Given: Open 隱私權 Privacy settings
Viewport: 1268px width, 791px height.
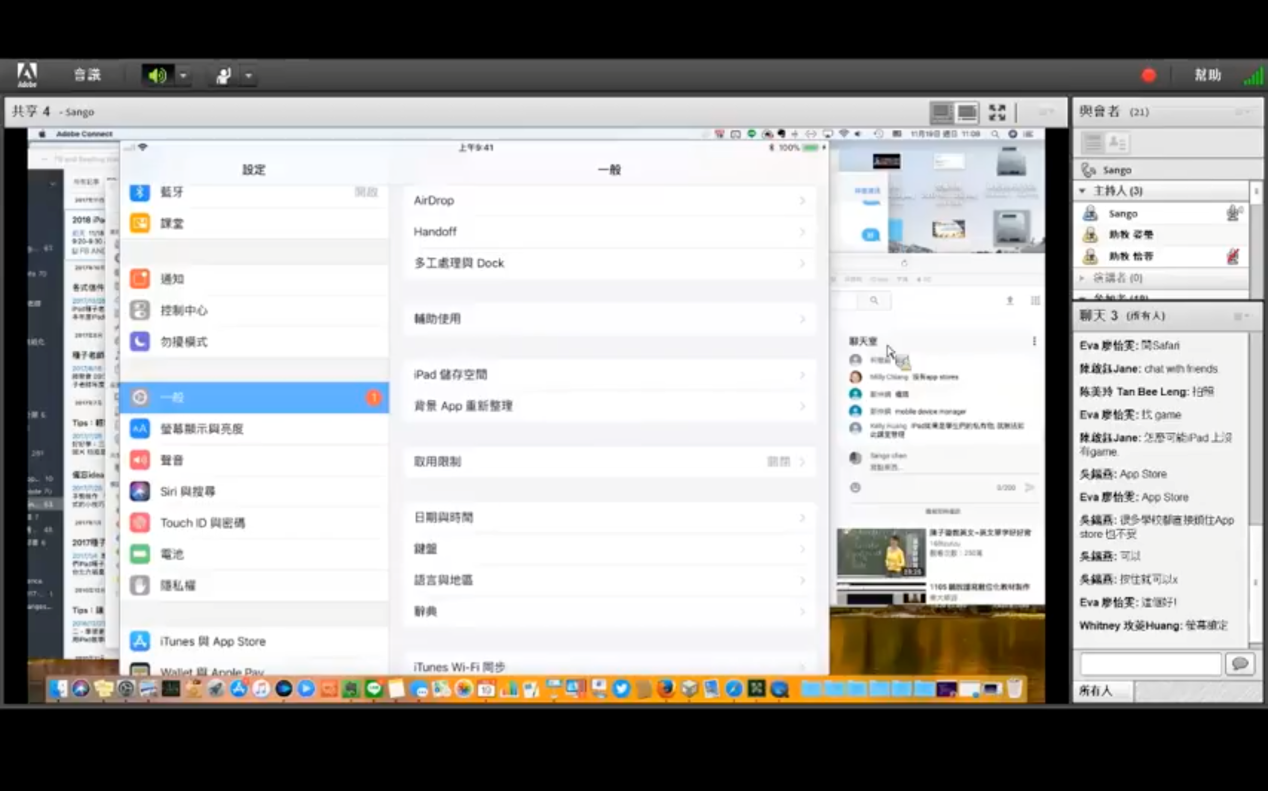Looking at the screenshot, I should coord(254,585).
